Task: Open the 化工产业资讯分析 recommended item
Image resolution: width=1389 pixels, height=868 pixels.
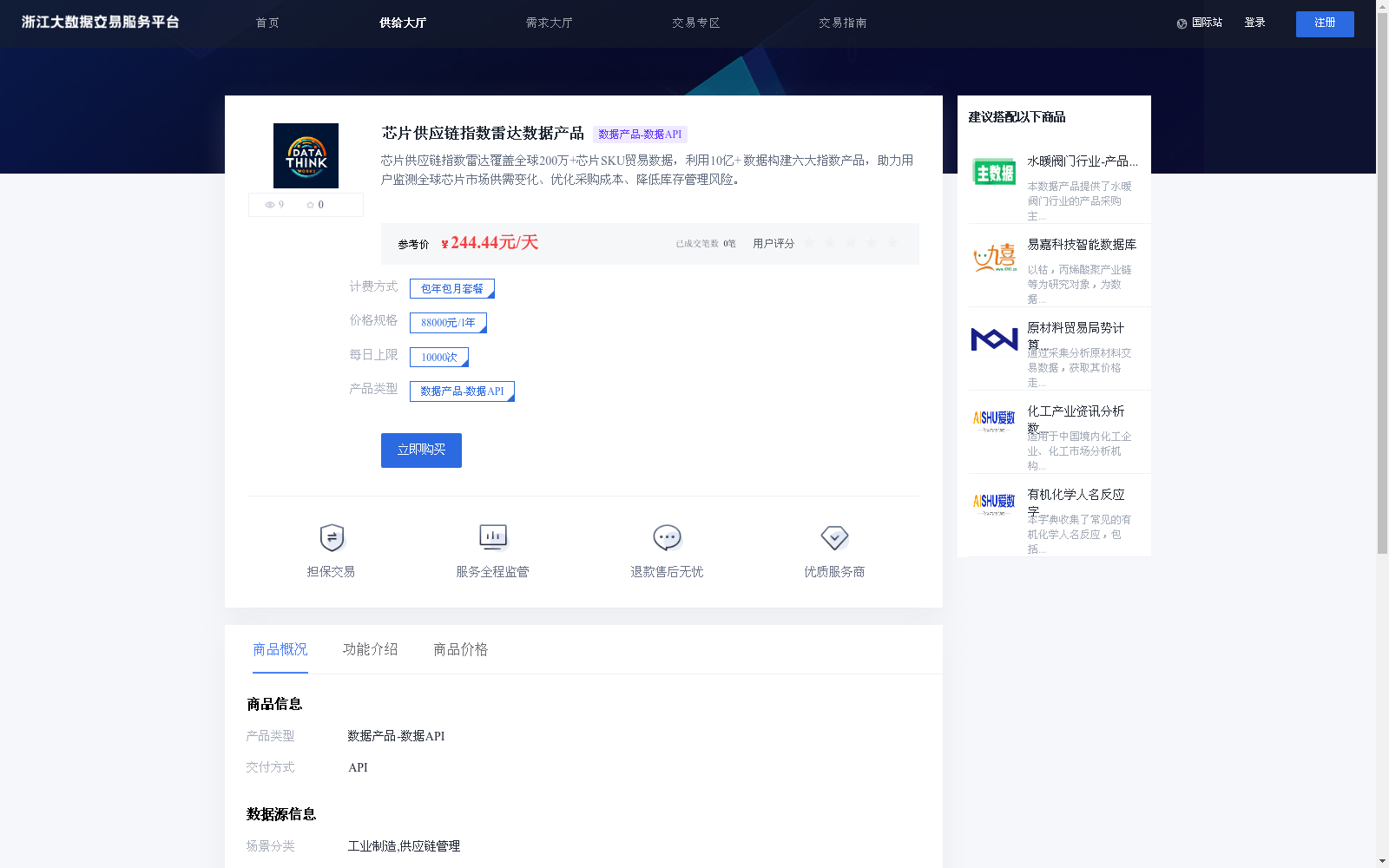Action: [1076, 411]
